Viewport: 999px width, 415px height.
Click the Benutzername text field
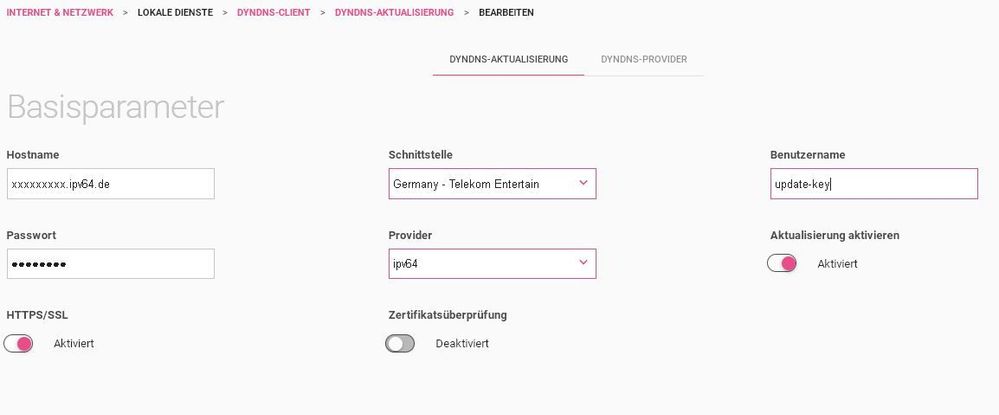point(874,184)
